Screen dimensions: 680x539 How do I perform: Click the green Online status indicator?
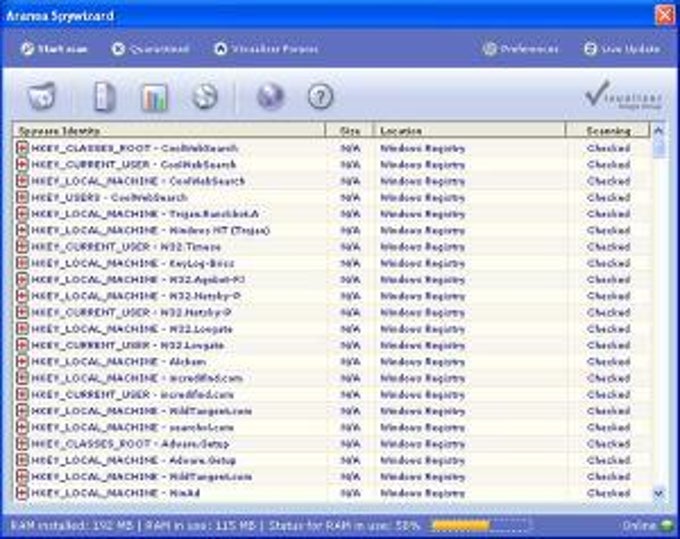click(x=666, y=526)
